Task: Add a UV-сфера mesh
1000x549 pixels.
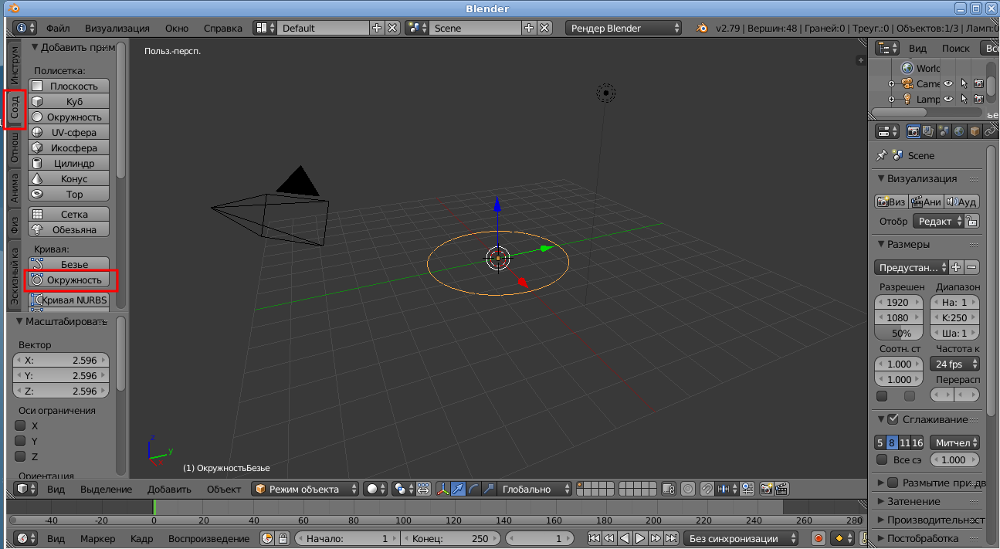Action: point(69,133)
